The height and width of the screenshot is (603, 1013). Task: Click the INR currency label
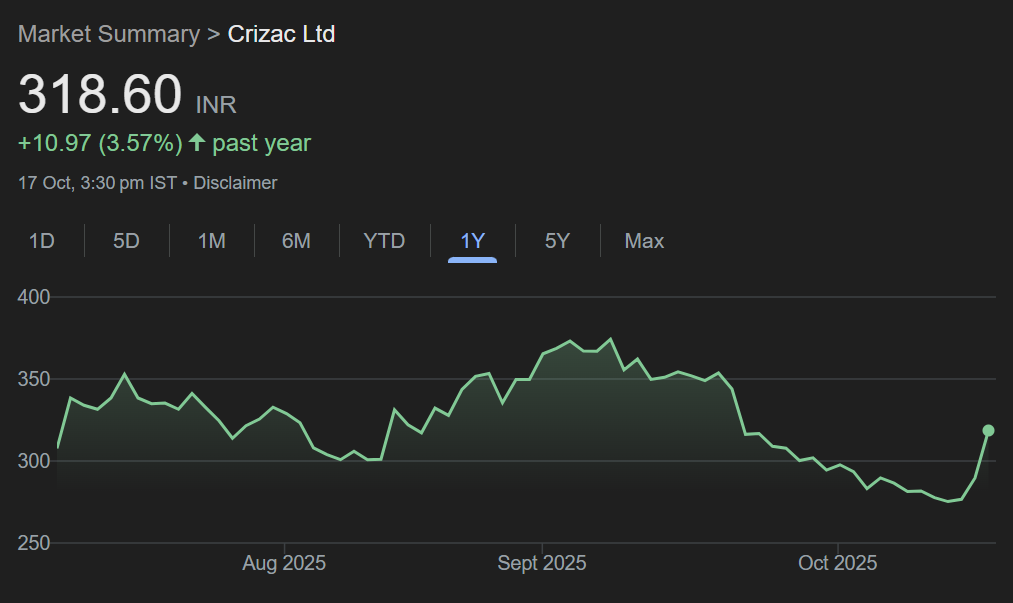tap(216, 104)
